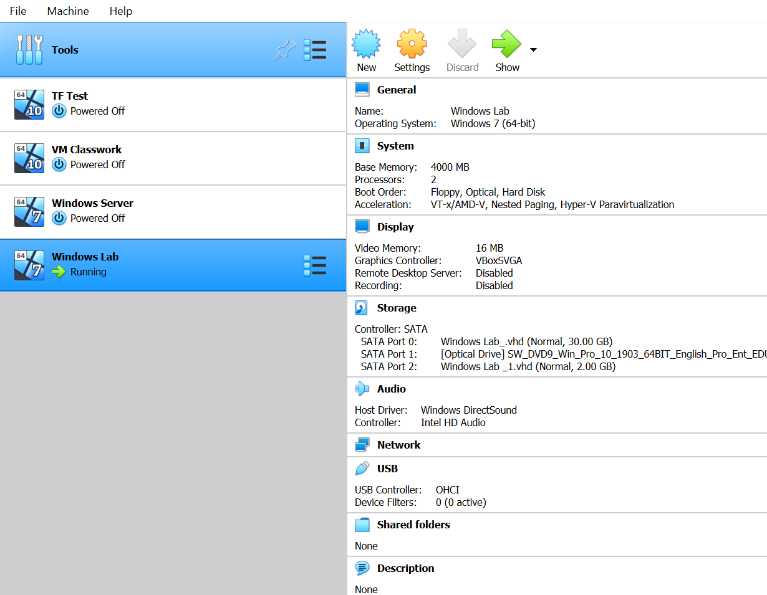767x595 pixels.
Task: Expand the Show button dropdown arrow
Action: (533, 49)
